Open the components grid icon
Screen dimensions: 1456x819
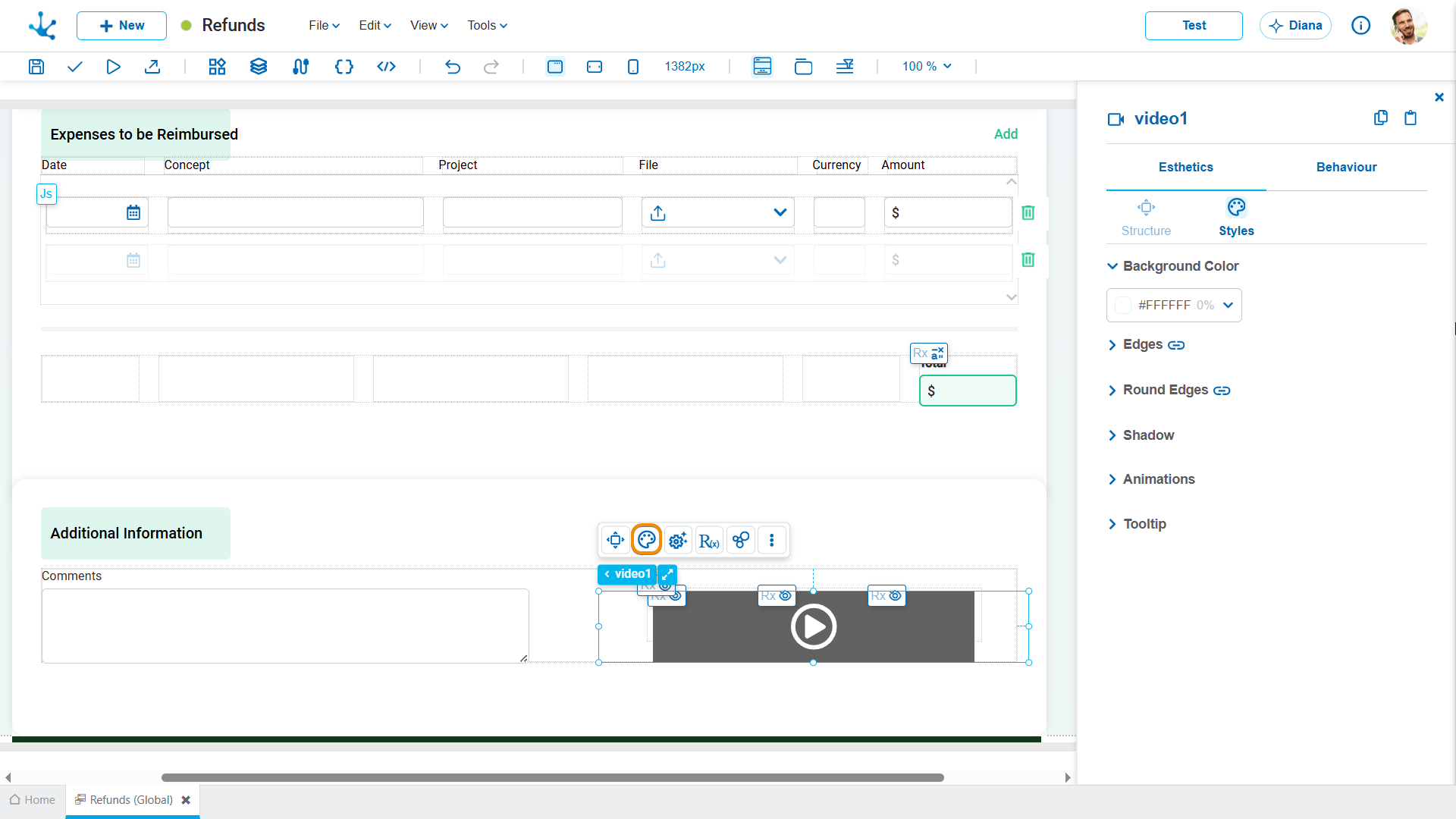(218, 67)
